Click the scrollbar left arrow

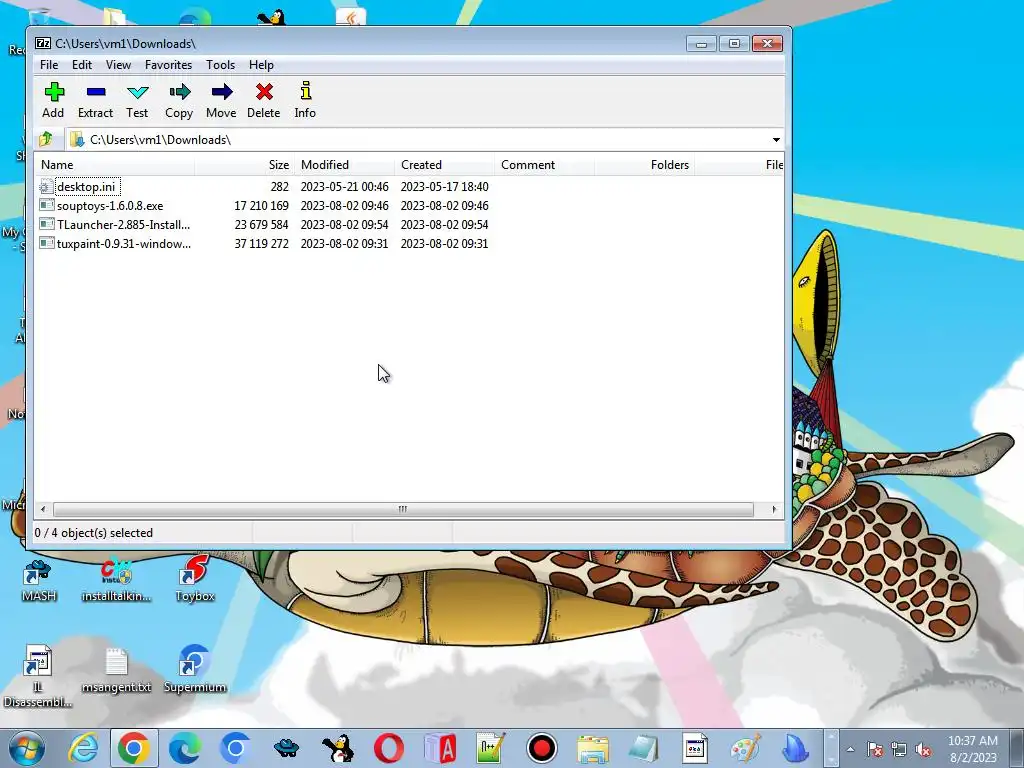tap(43, 509)
